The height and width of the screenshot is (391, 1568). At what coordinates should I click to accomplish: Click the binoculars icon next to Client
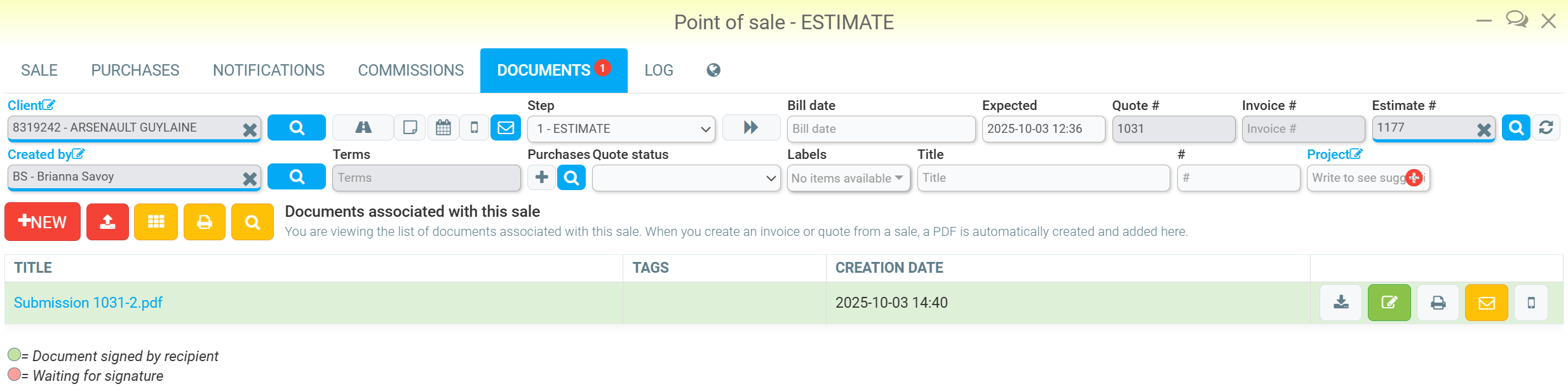(363, 128)
